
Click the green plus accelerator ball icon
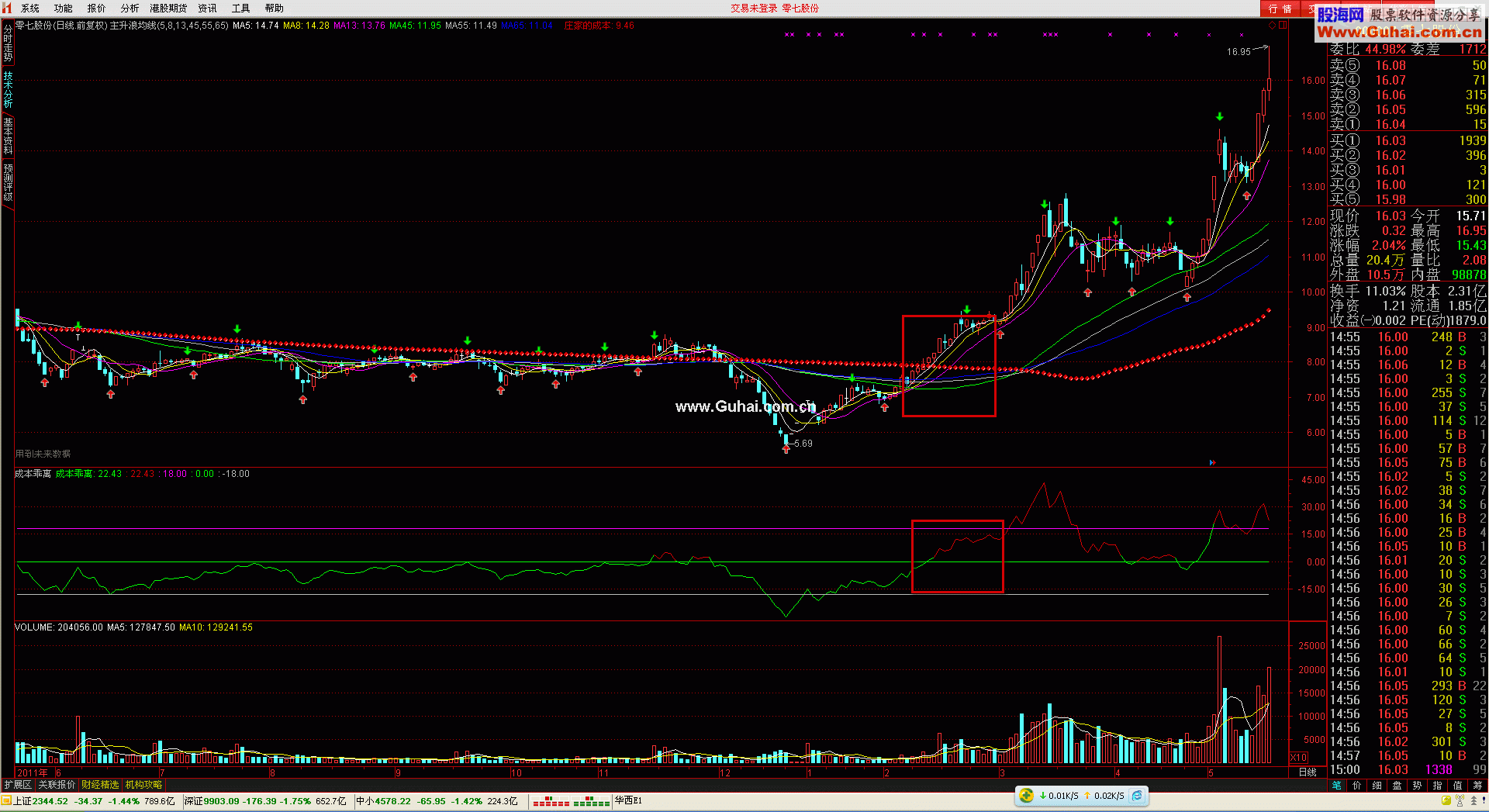click(1026, 795)
